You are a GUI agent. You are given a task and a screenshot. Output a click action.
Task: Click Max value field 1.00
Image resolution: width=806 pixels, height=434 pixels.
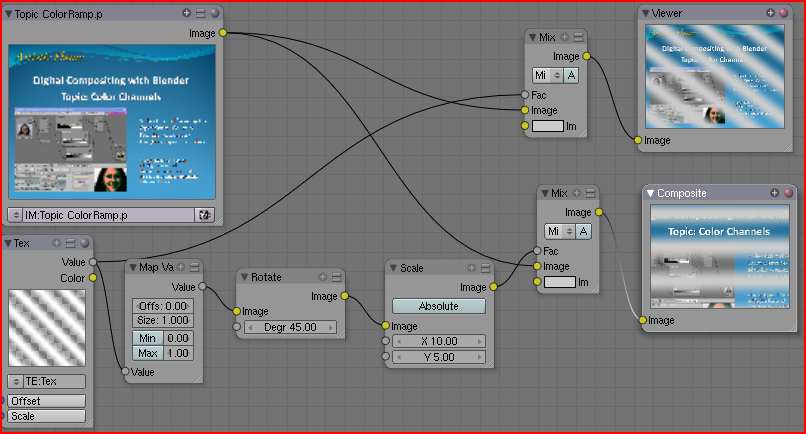pyautogui.click(x=178, y=353)
